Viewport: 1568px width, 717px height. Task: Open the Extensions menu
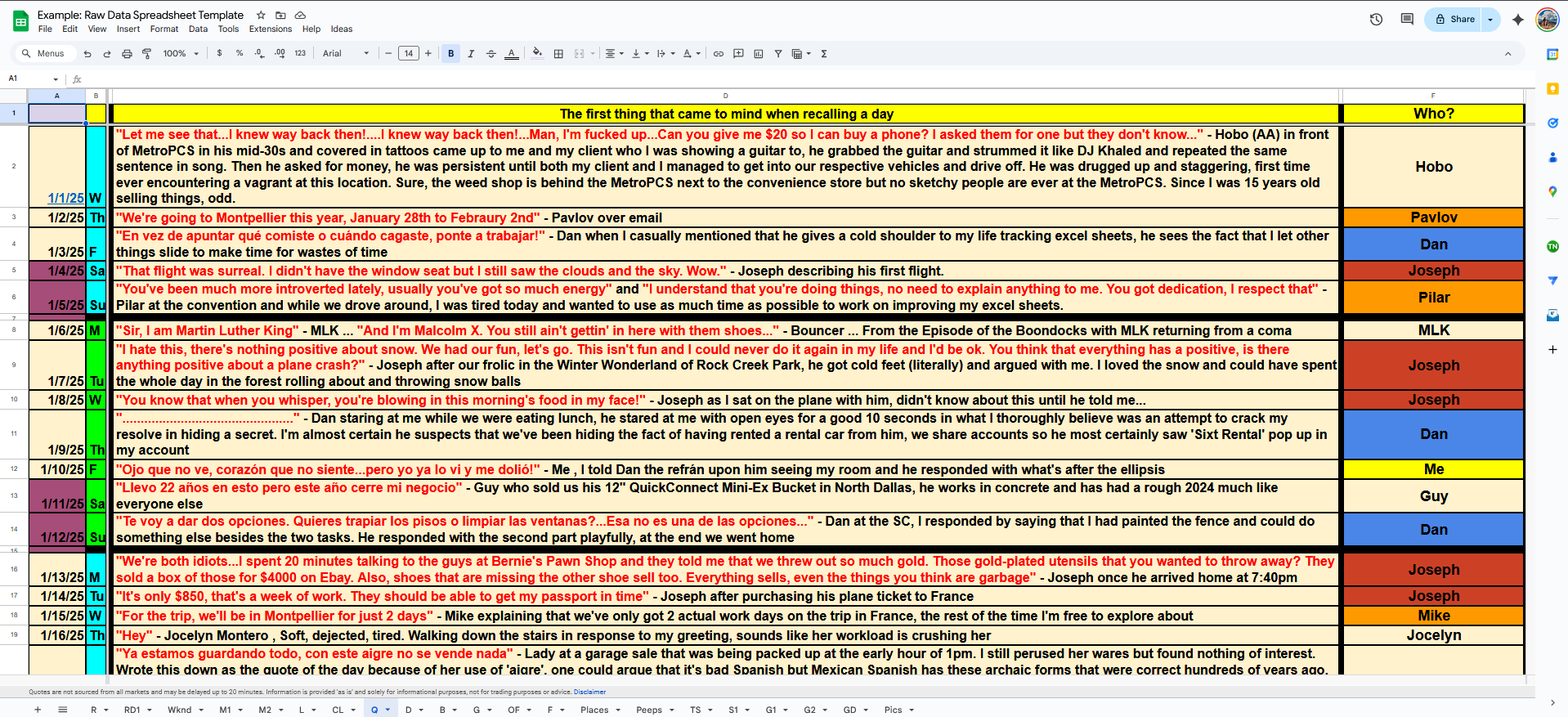(270, 29)
